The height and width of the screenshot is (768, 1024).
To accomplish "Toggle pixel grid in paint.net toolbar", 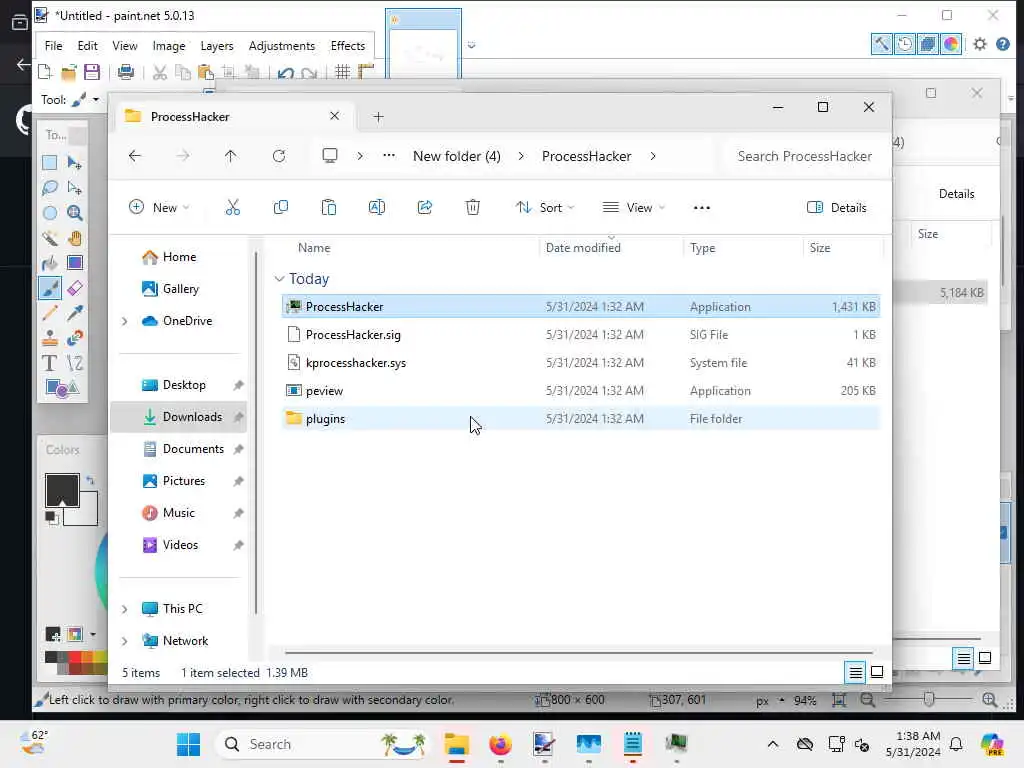I will (342, 72).
